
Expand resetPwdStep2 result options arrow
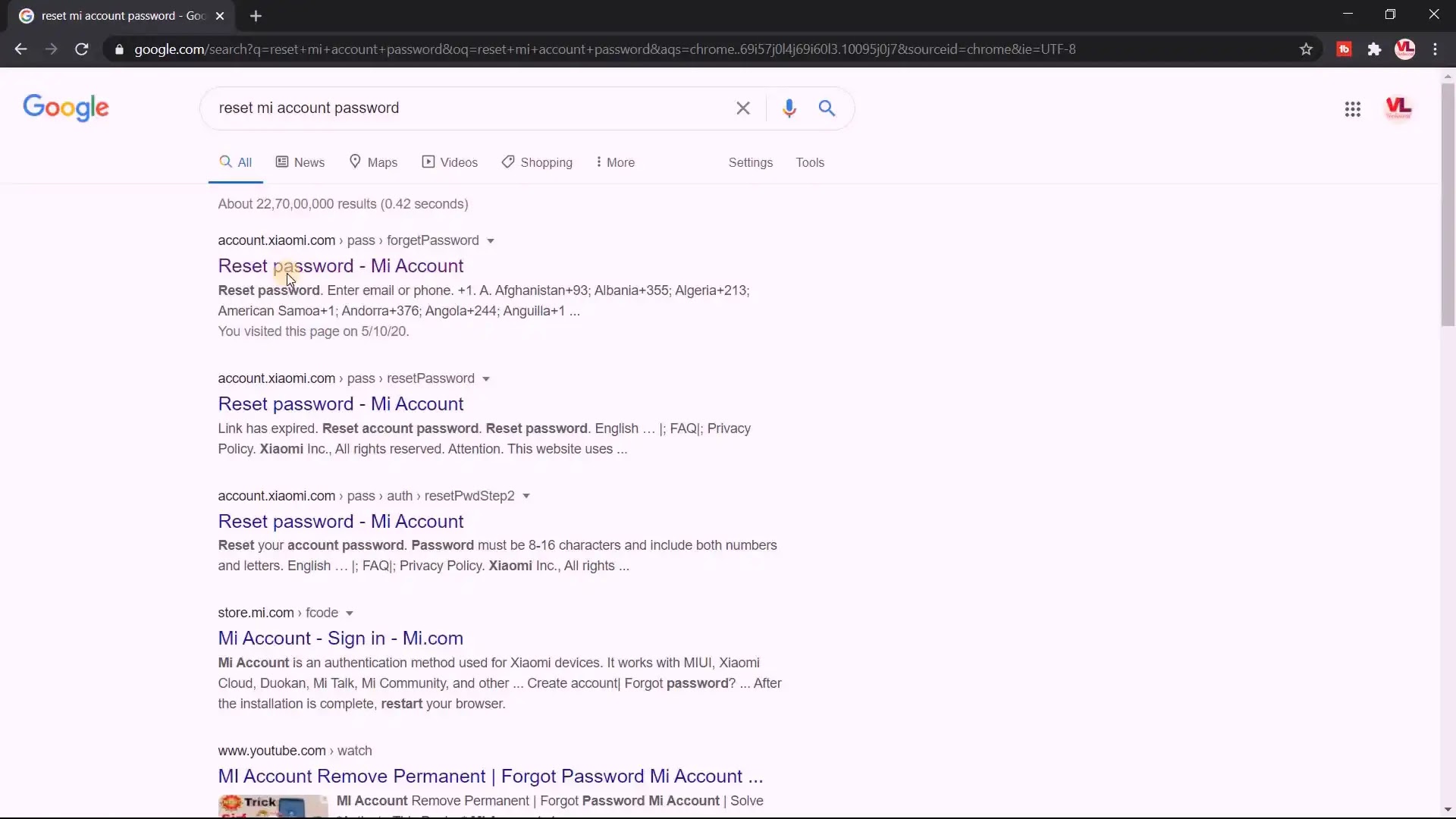pyautogui.click(x=526, y=496)
